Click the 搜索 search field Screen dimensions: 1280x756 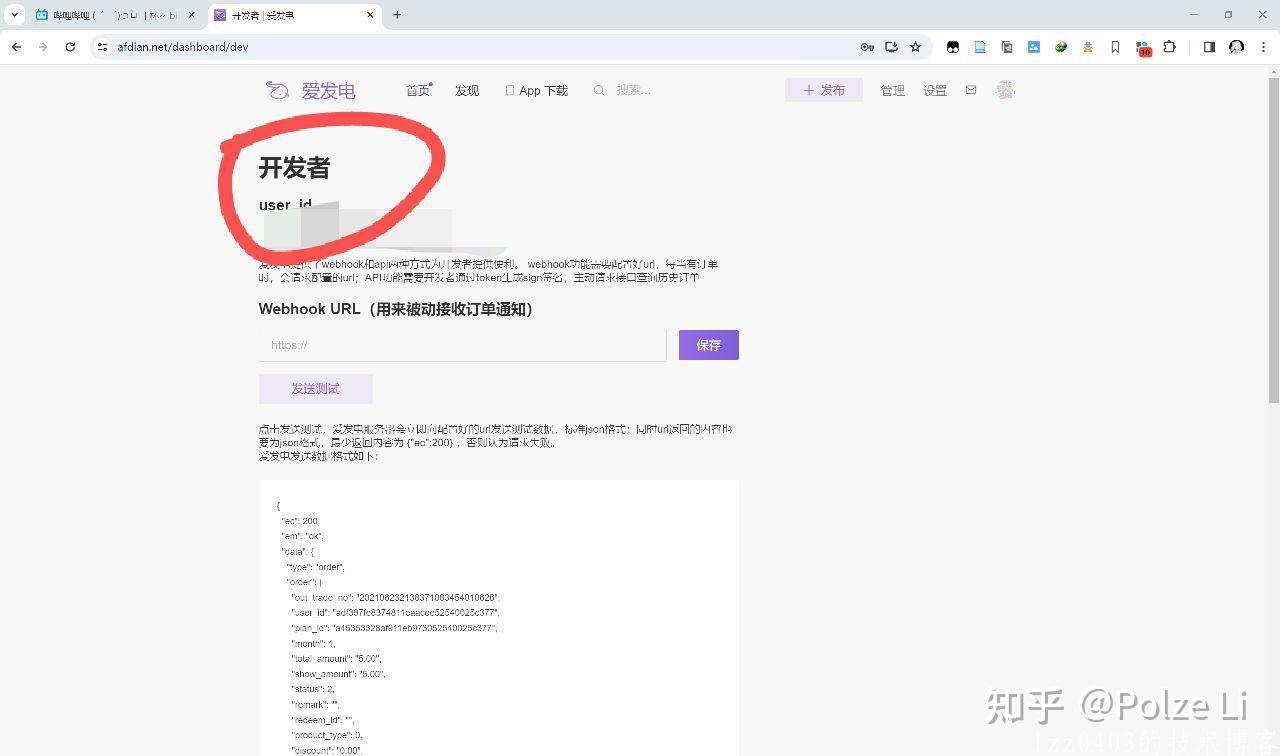(x=633, y=90)
